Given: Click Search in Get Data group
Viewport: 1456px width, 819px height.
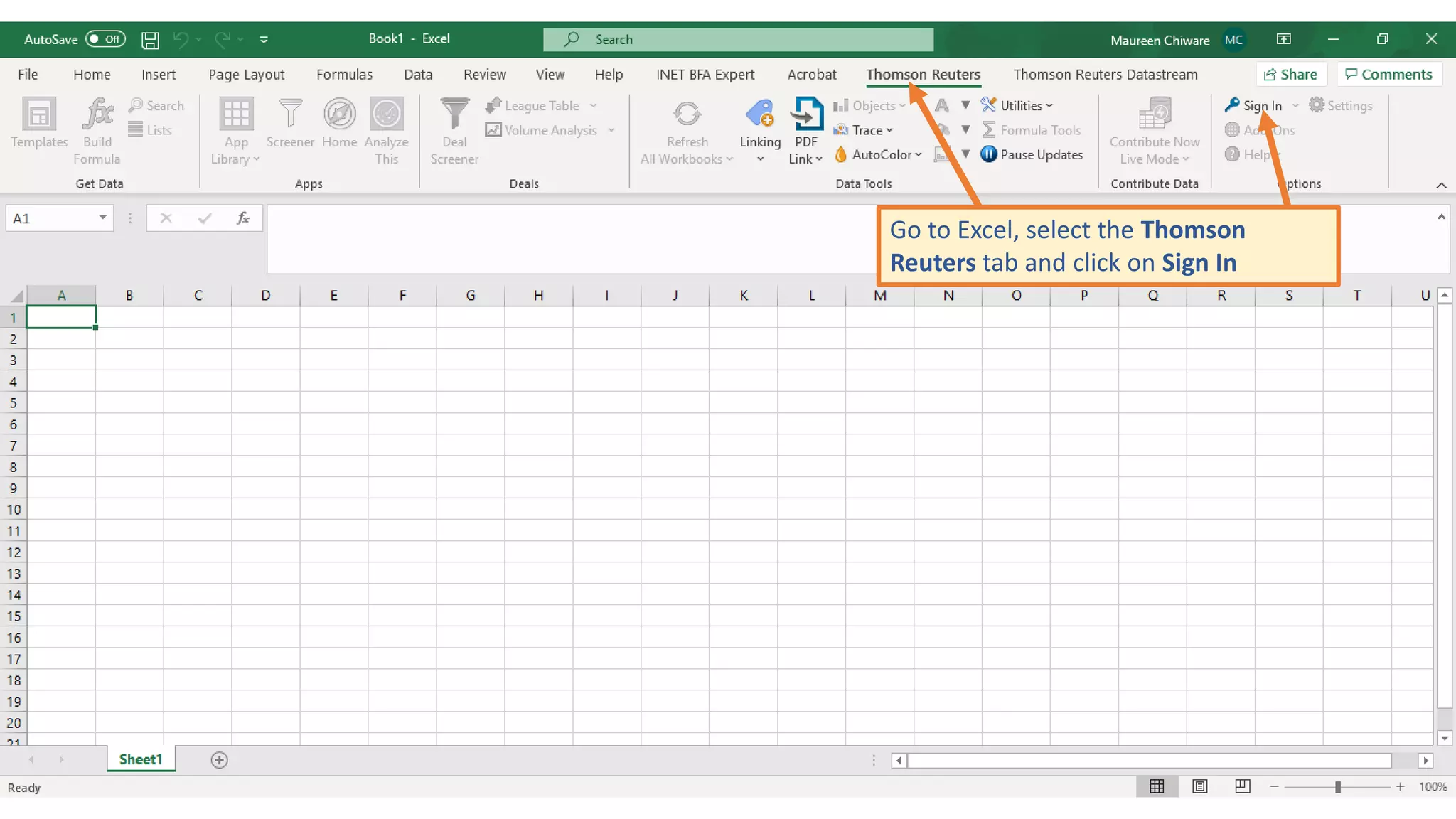Looking at the screenshot, I should point(156,105).
